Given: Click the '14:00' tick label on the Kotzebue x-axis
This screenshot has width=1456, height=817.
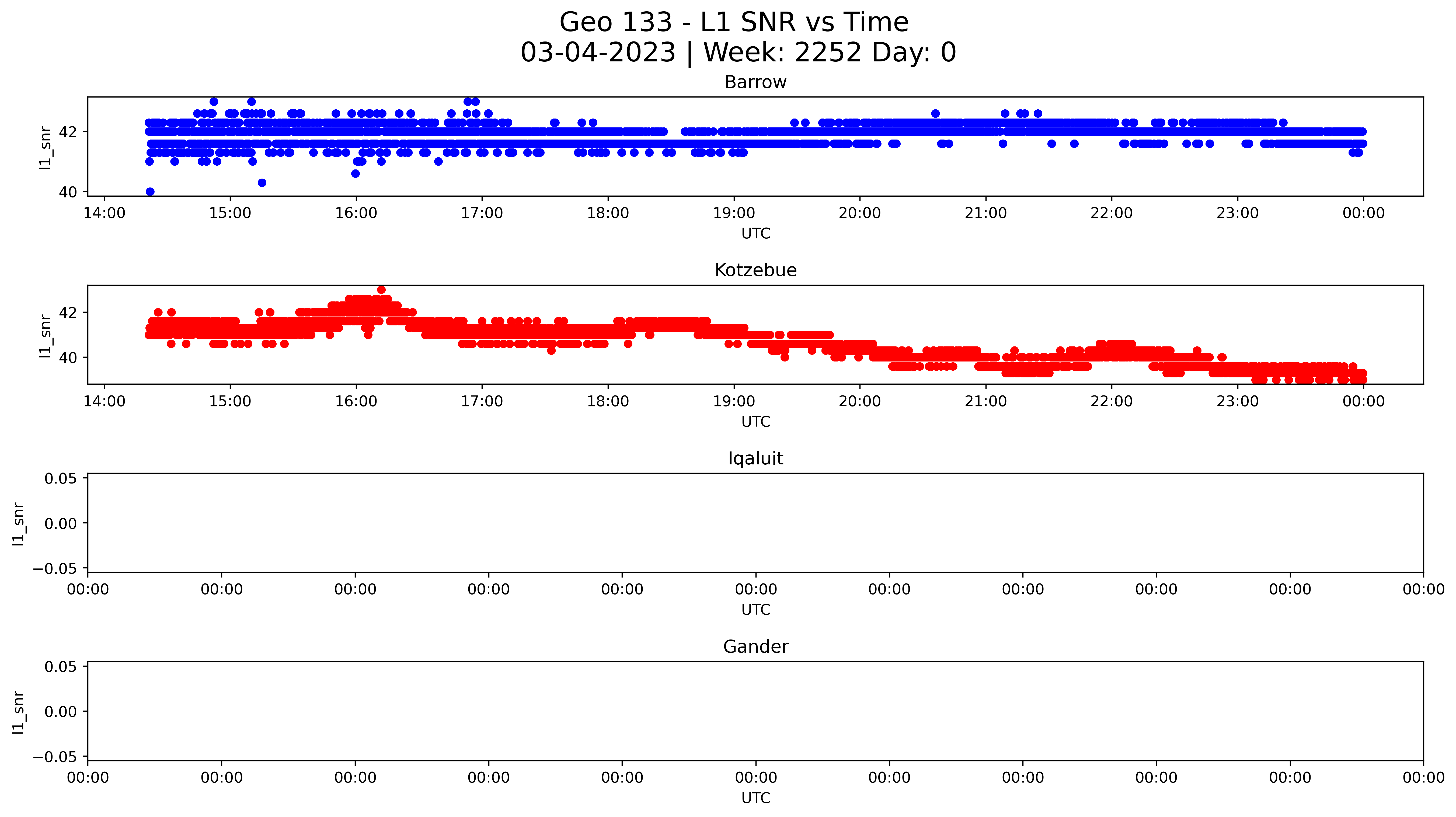Looking at the screenshot, I should pos(105,401).
